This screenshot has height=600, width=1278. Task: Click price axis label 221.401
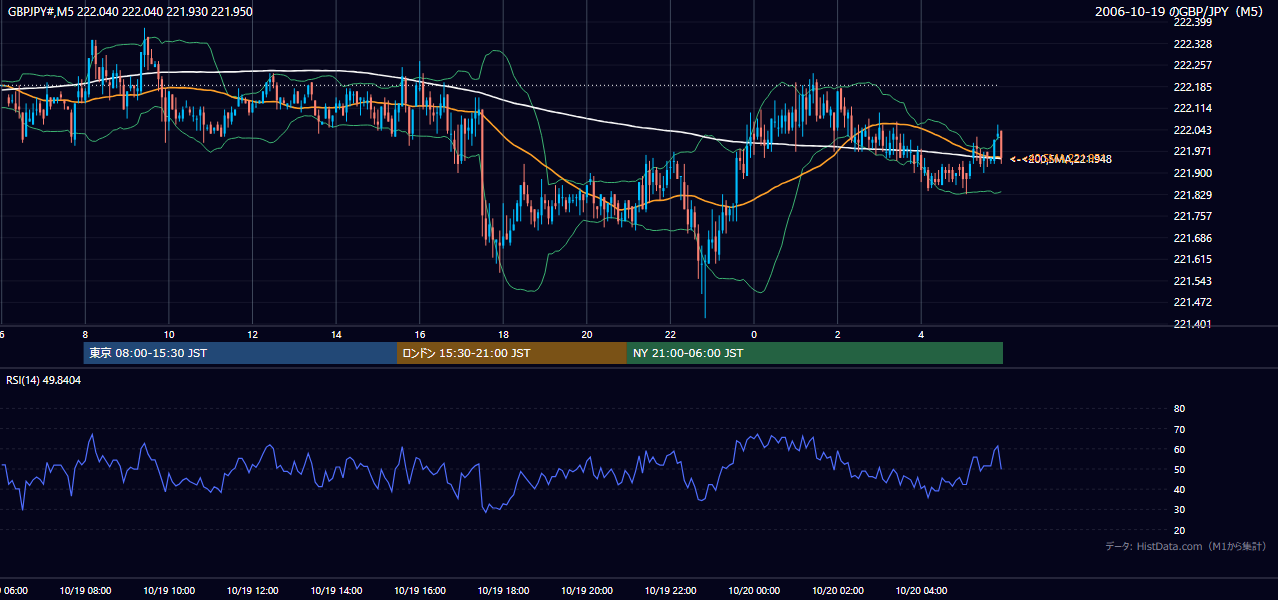(1192, 324)
